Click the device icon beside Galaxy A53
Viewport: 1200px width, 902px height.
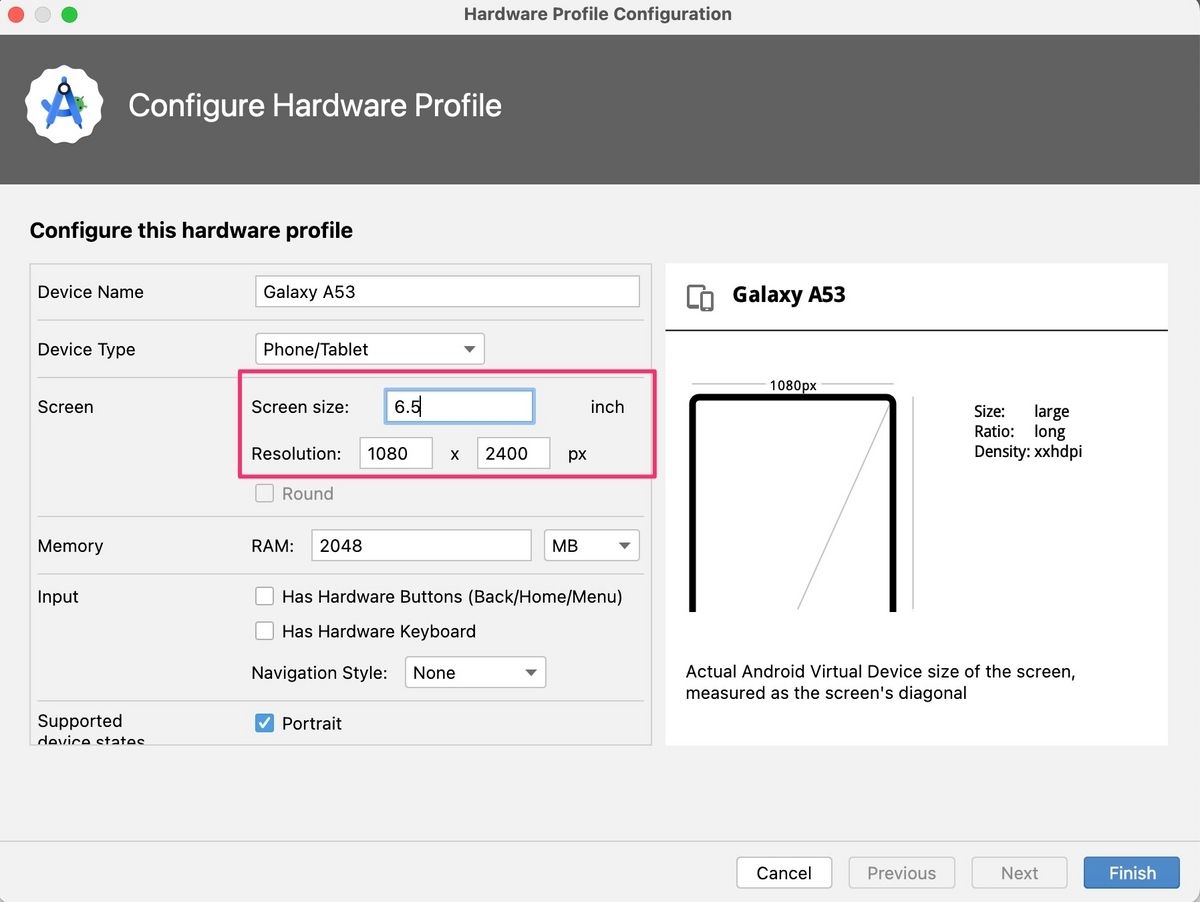pos(700,296)
